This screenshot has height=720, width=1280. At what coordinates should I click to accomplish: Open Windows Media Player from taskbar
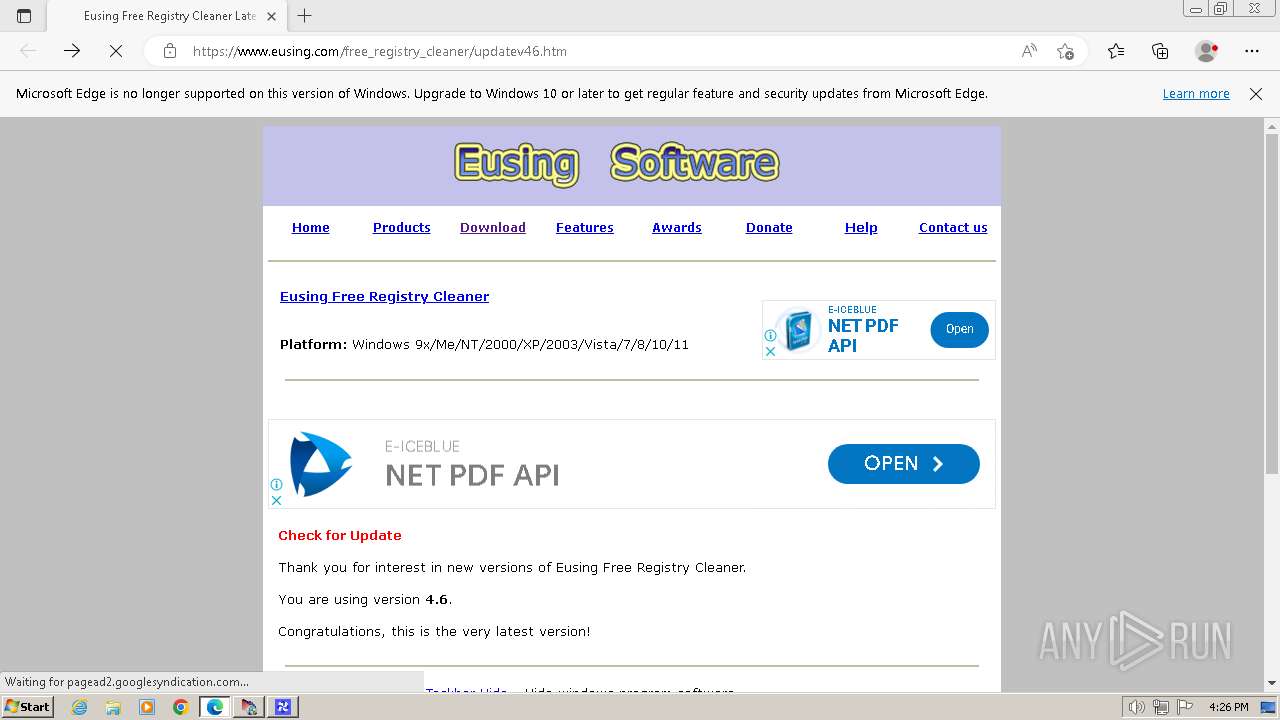point(147,707)
